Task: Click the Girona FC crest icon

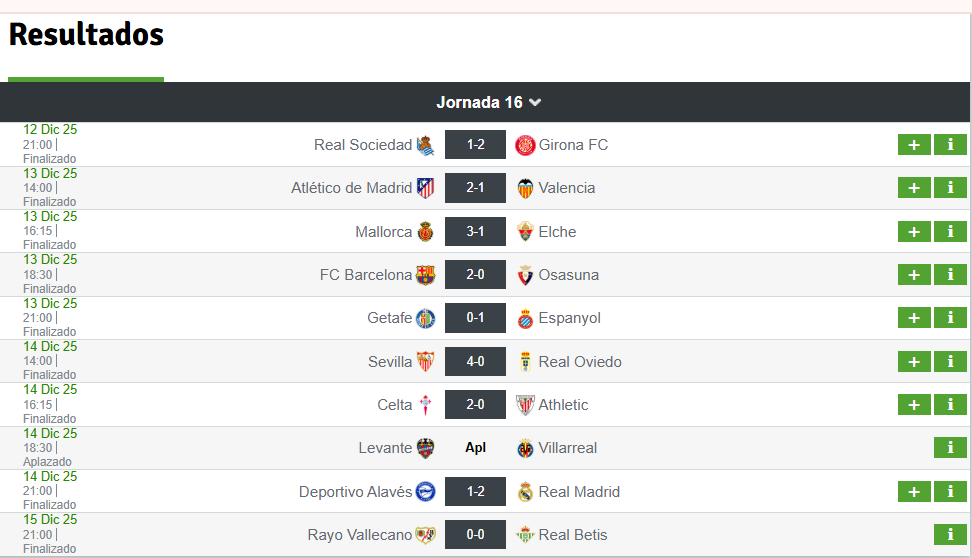Action: point(525,145)
